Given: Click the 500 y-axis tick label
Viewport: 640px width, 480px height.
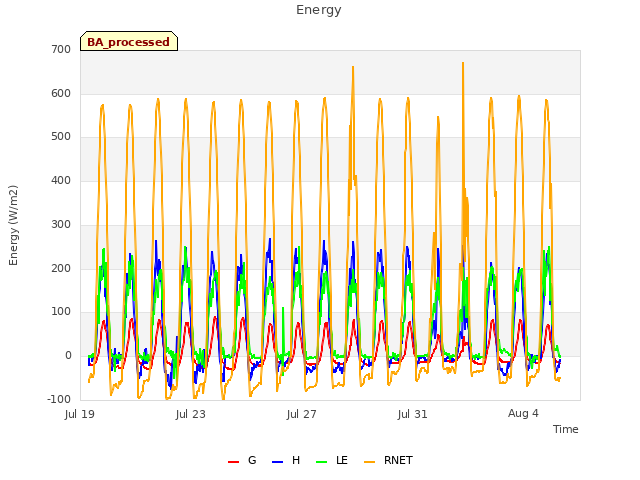Looking at the screenshot, I should [x=61, y=137].
